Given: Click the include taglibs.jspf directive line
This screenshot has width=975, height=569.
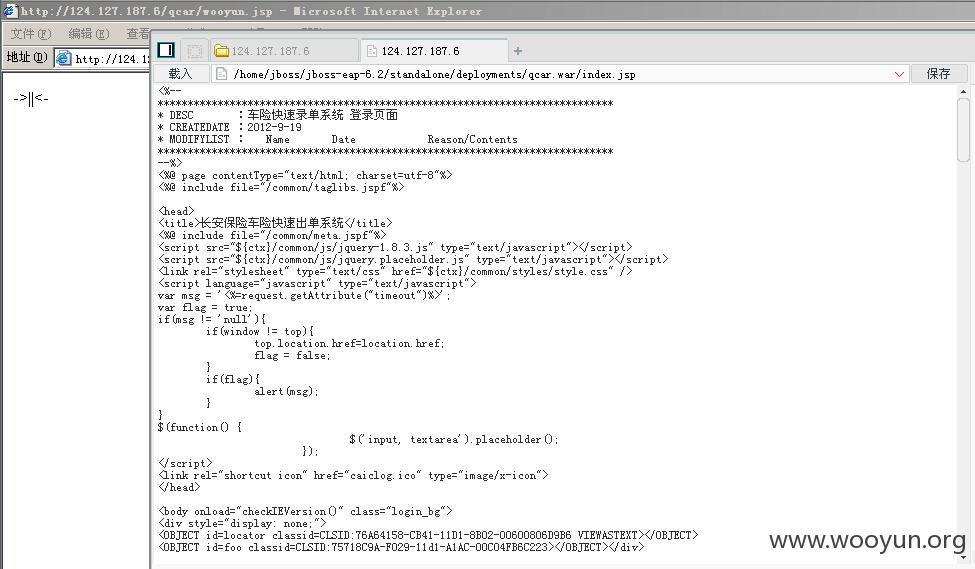Looking at the screenshot, I should [281, 187].
